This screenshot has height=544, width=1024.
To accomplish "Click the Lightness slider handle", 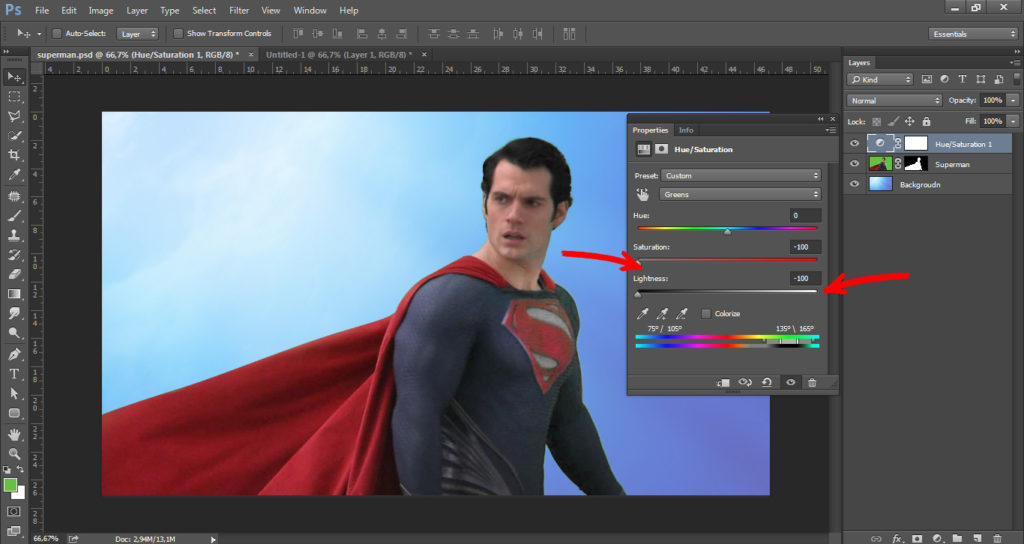I will coord(638,295).
